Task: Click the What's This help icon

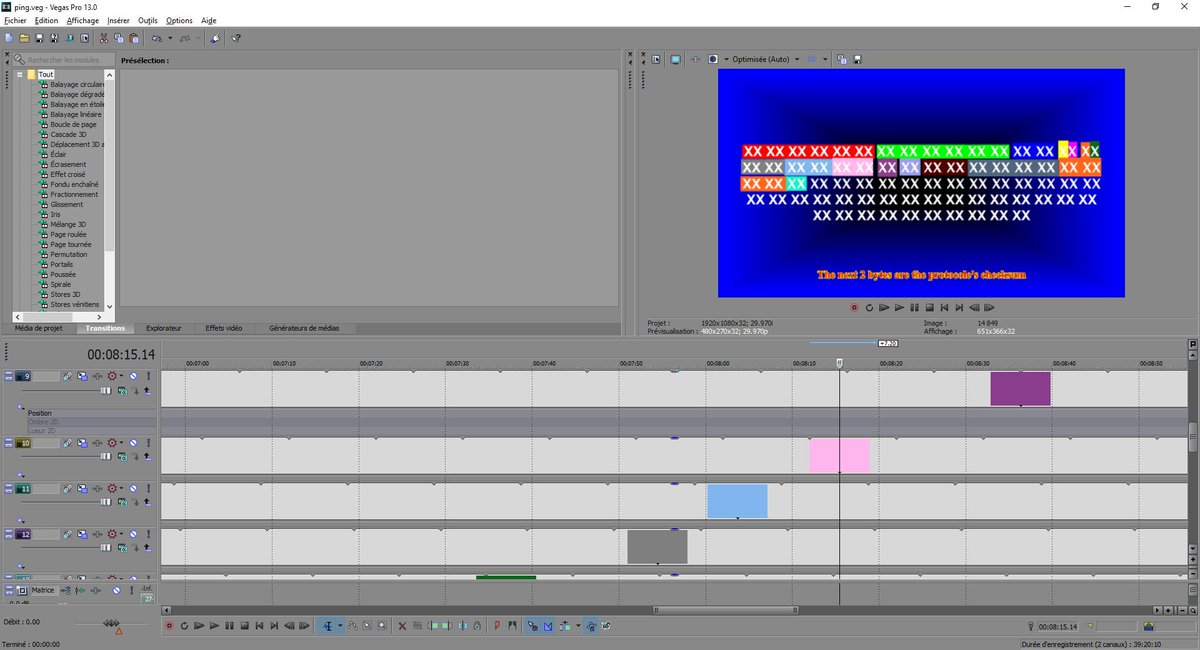Action: [x=236, y=38]
